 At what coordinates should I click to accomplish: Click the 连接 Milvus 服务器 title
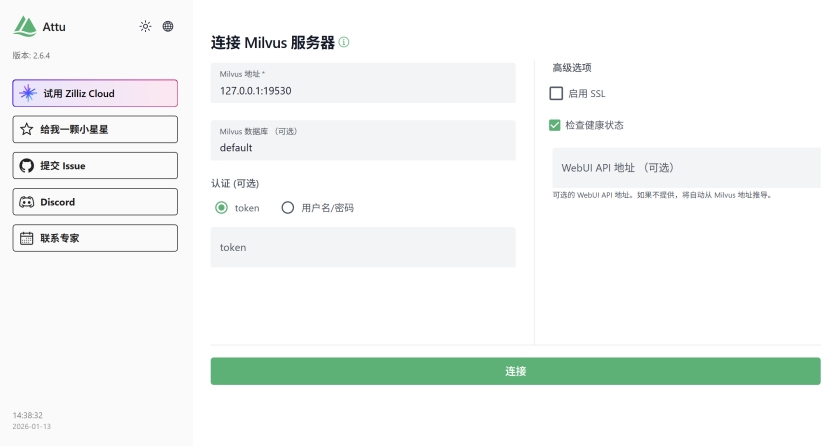(x=272, y=43)
